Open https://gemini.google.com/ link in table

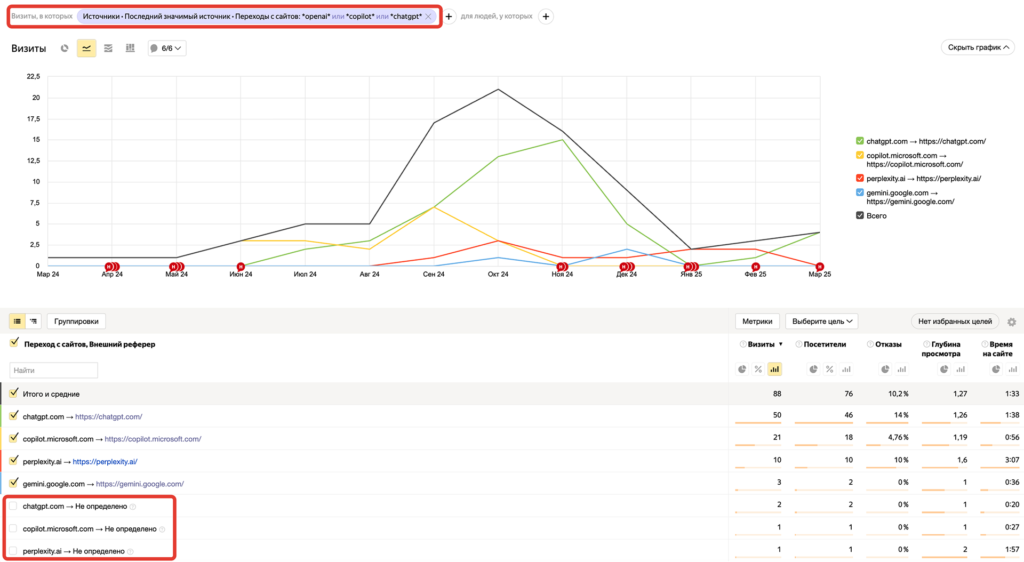(x=140, y=484)
